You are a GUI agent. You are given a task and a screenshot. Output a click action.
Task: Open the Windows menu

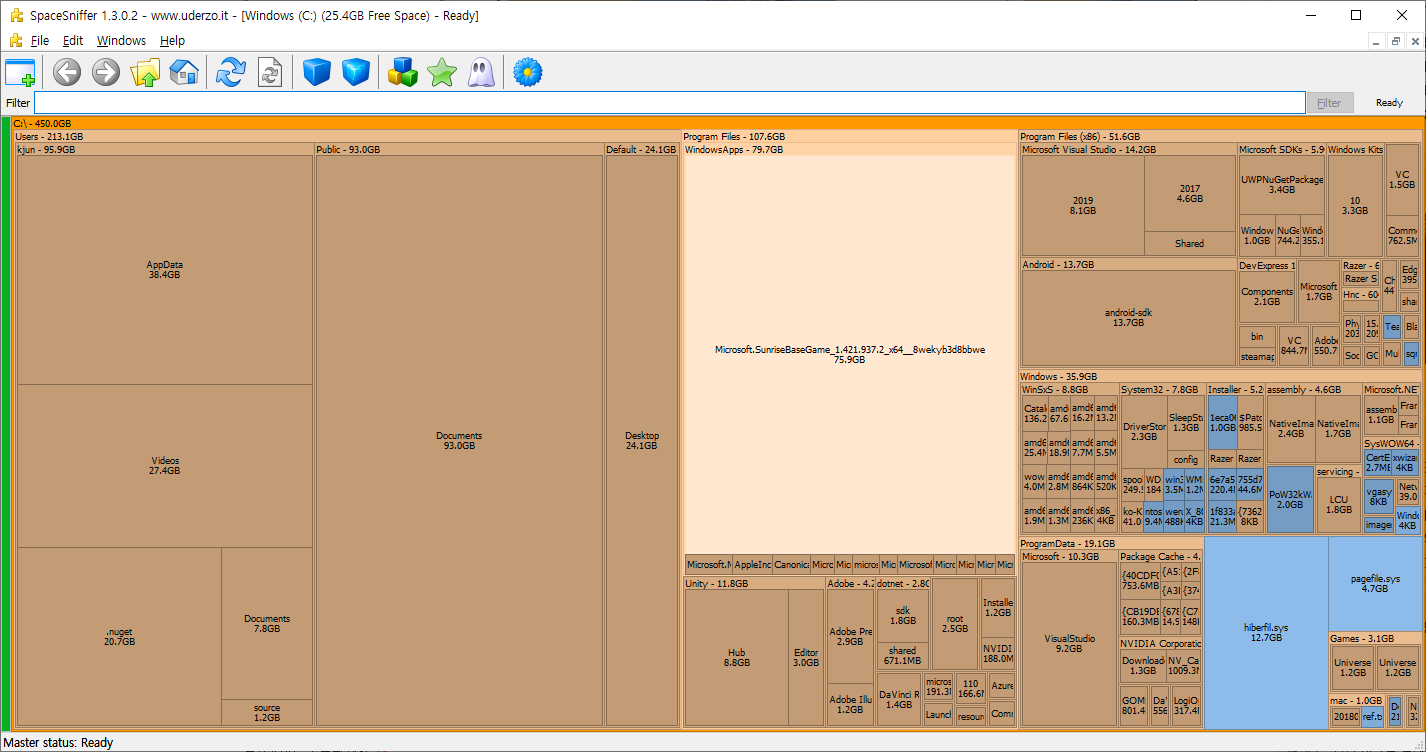[x=121, y=41]
